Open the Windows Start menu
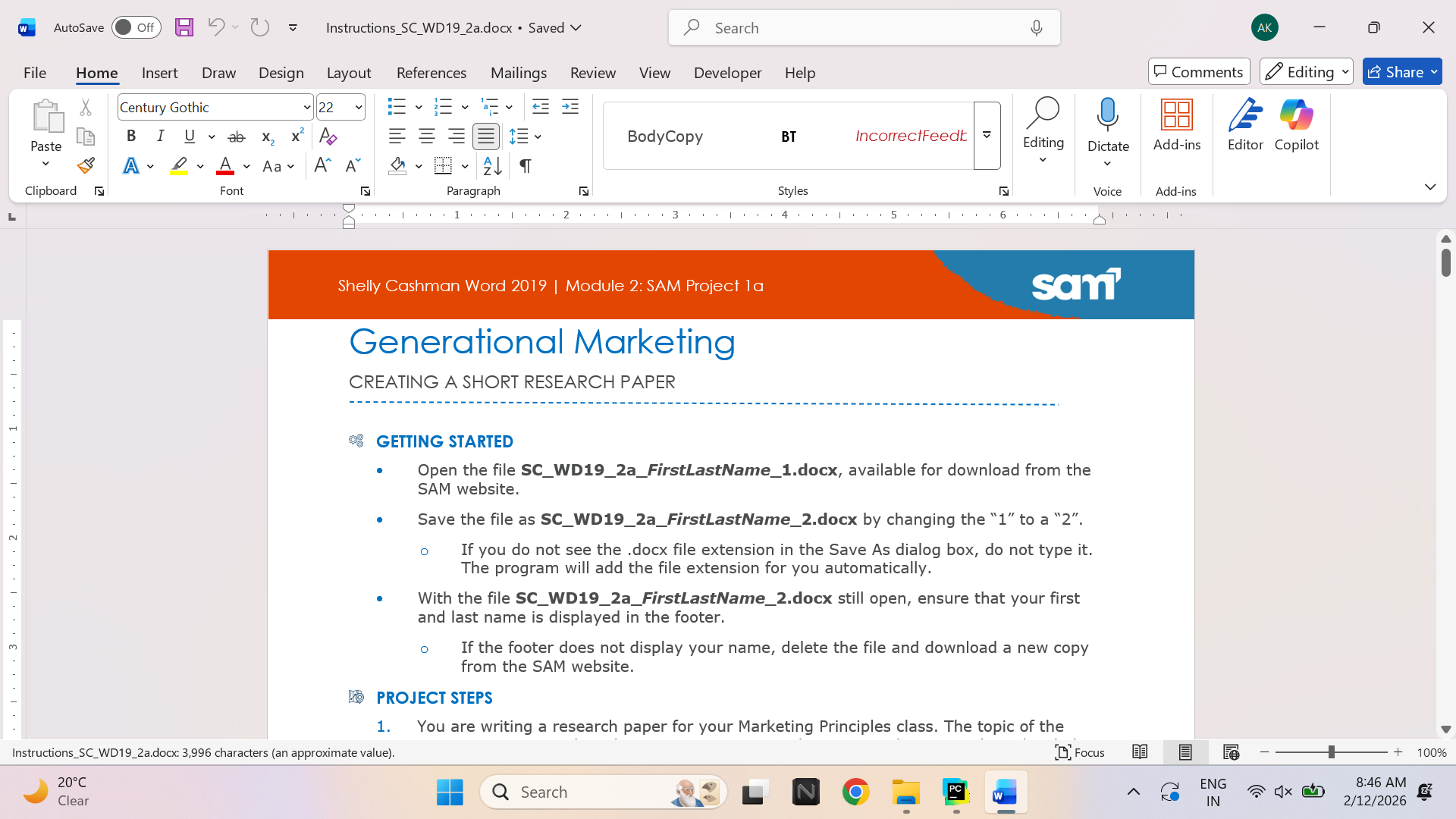The height and width of the screenshot is (819, 1456). [x=450, y=792]
